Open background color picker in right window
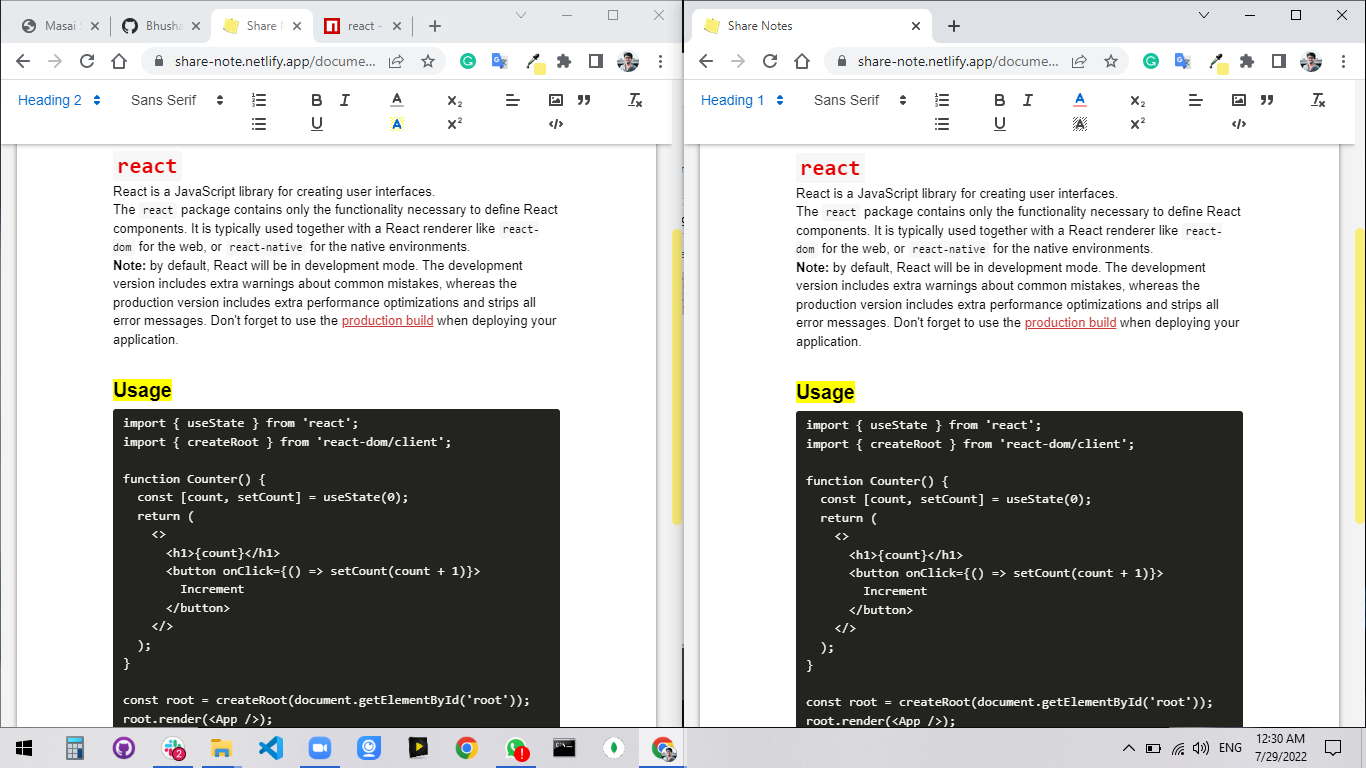Viewport: 1366px width, 768px height. (1080, 124)
